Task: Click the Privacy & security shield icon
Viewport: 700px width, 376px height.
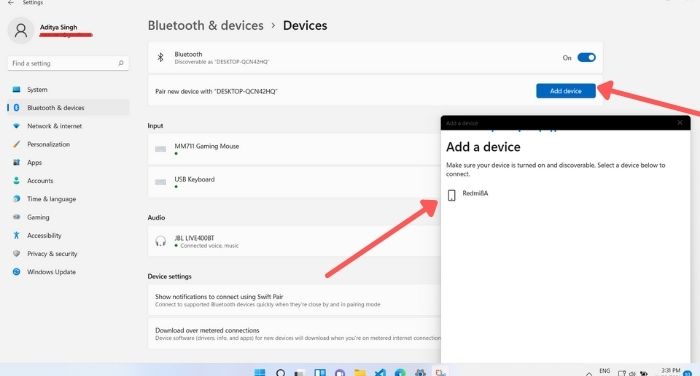Action: pyautogui.click(x=17, y=254)
